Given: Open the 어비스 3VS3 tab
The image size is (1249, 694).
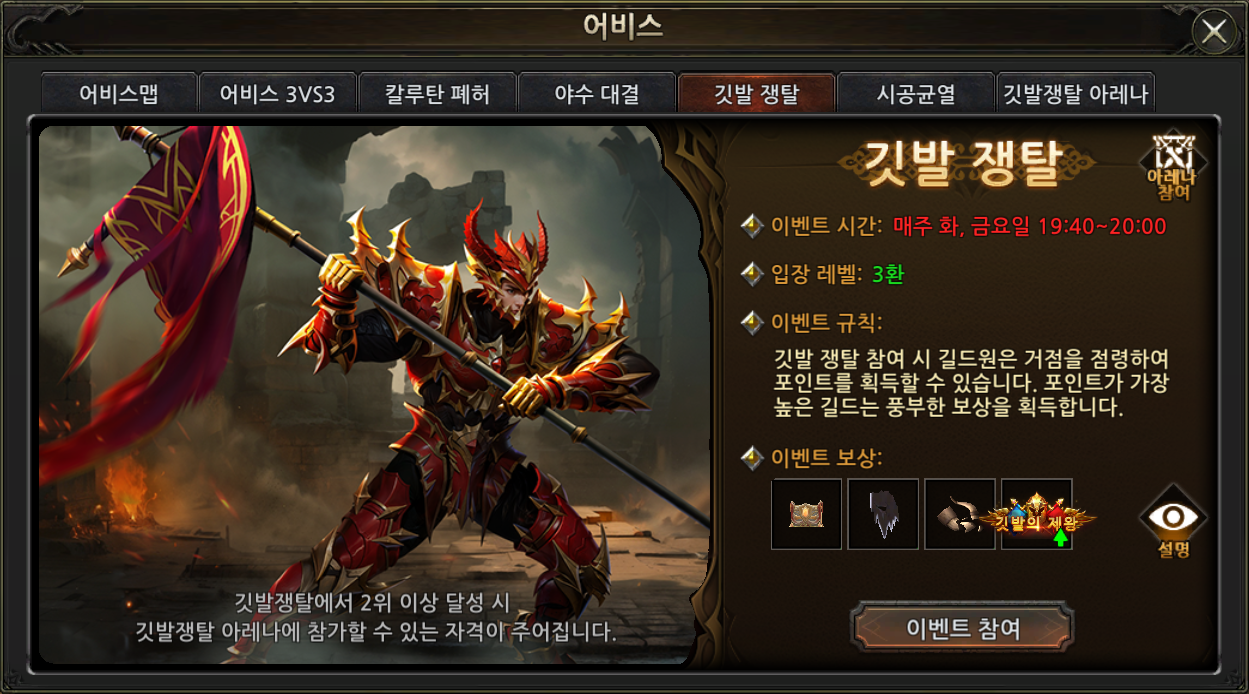Looking at the screenshot, I should 277,94.
